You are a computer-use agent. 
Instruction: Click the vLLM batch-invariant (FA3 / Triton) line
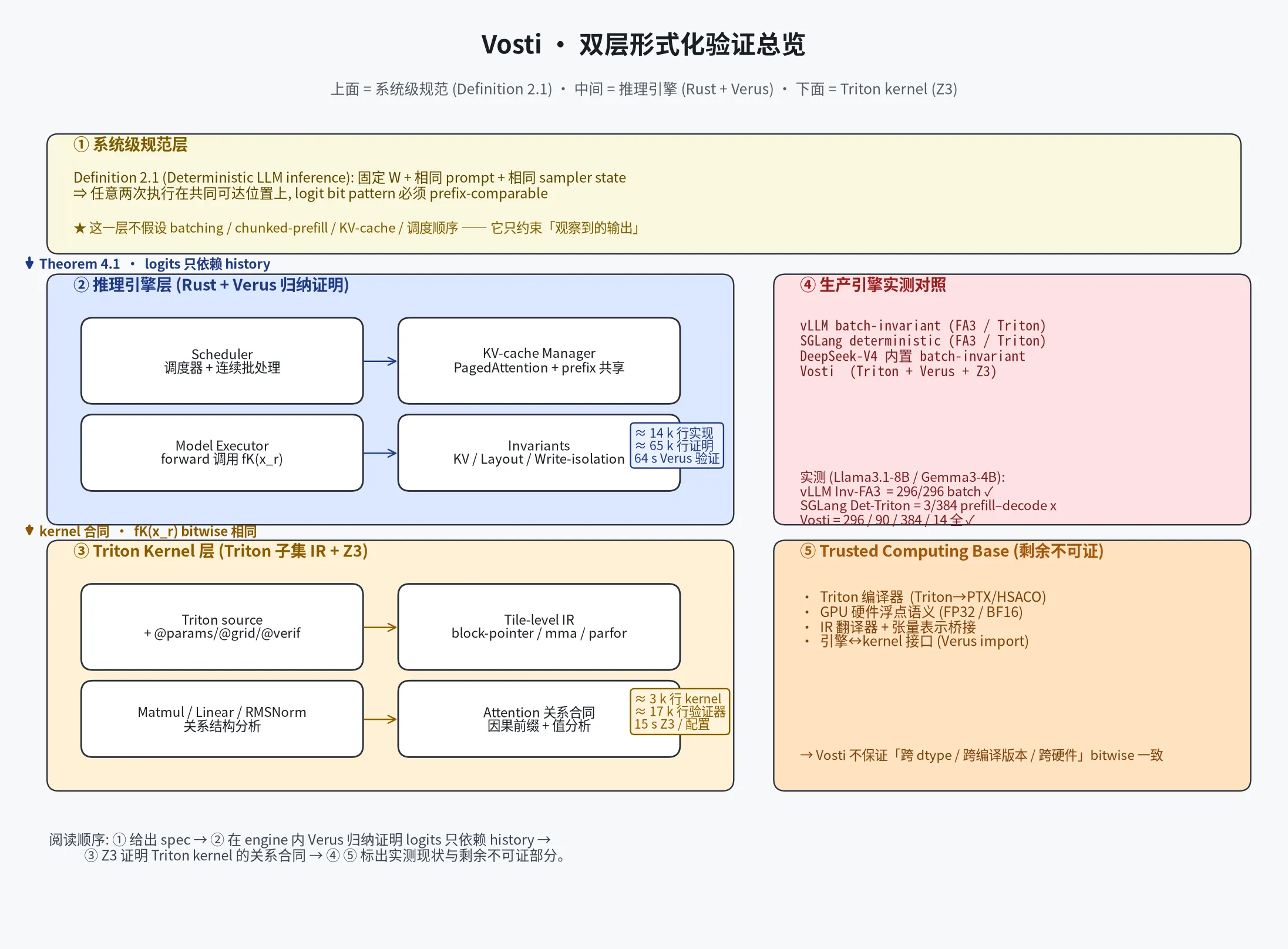point(923,326)
